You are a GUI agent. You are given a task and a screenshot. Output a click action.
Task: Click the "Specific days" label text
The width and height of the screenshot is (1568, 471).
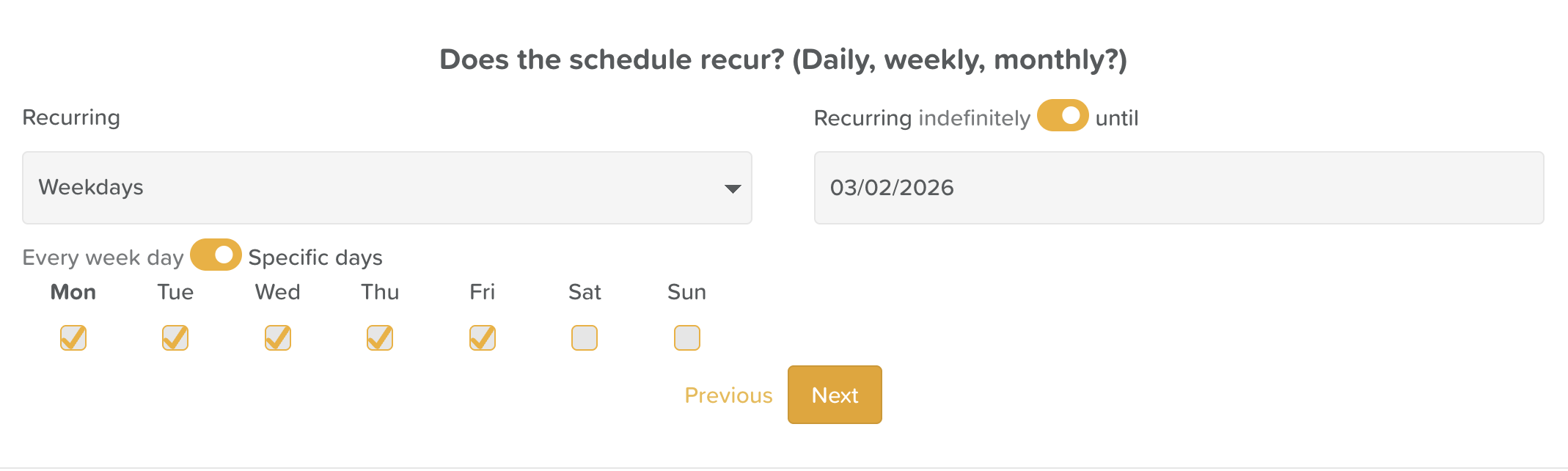(x=315, y=258)
